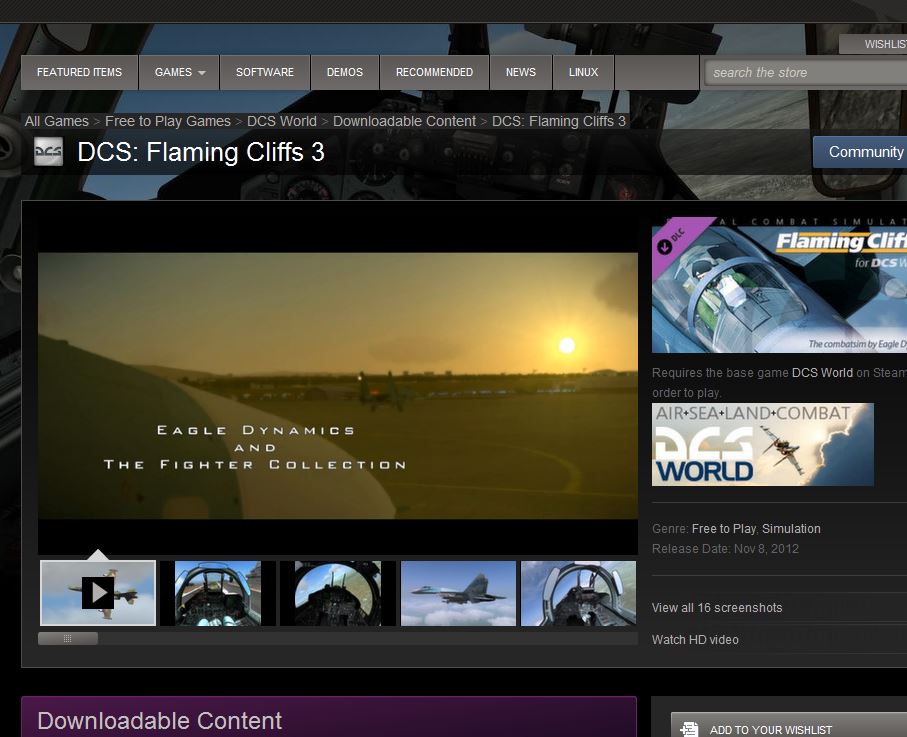Click the release date Nov 8, 2012 text
Viewport: 907px width, 737px height.
coord(766,548)
